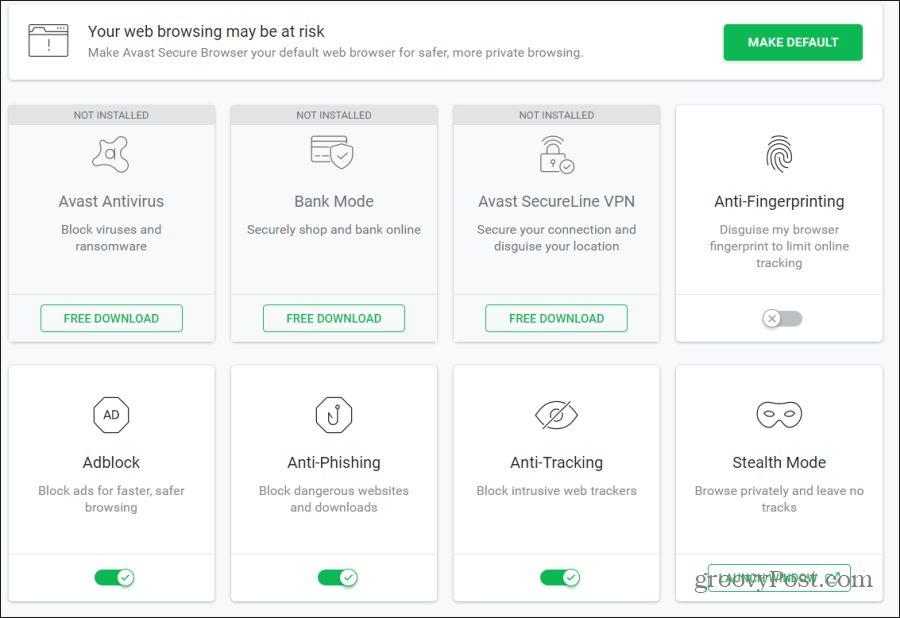Download Avast SecureLine VPN for free
Screen dimensions: 900x618
coord(556,318)
